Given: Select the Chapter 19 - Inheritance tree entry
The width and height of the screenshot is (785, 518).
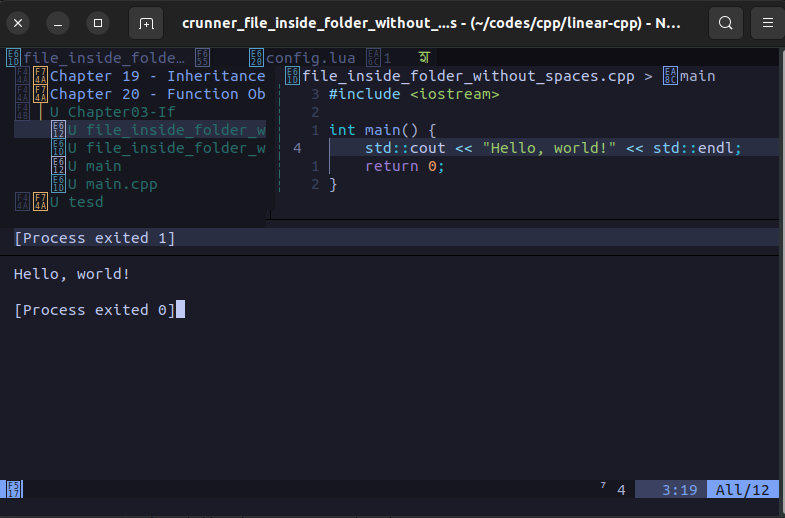Looking at the screenshot, I should pyautogui.click(x=158, y=76).
